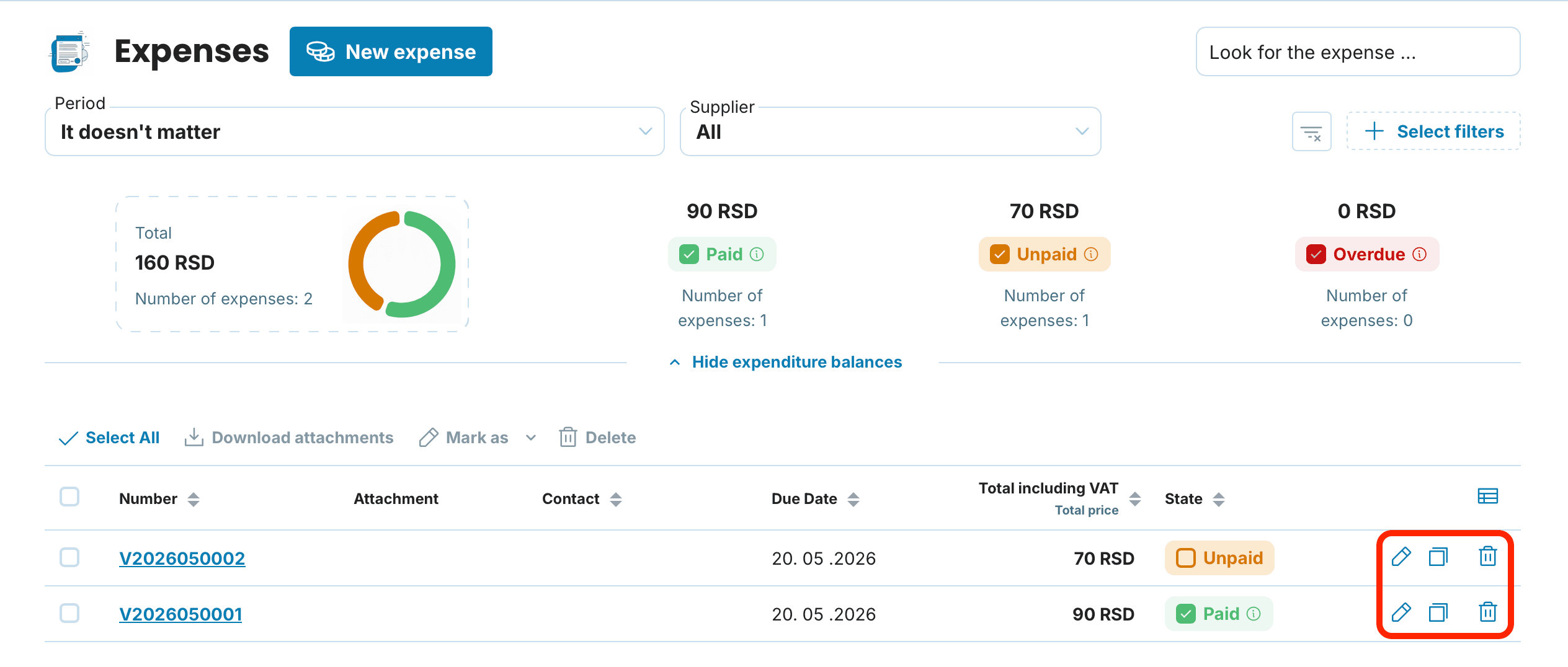
Task: Edit expense V2026050001 with pencil icon
Action: tap(1401, 612)
